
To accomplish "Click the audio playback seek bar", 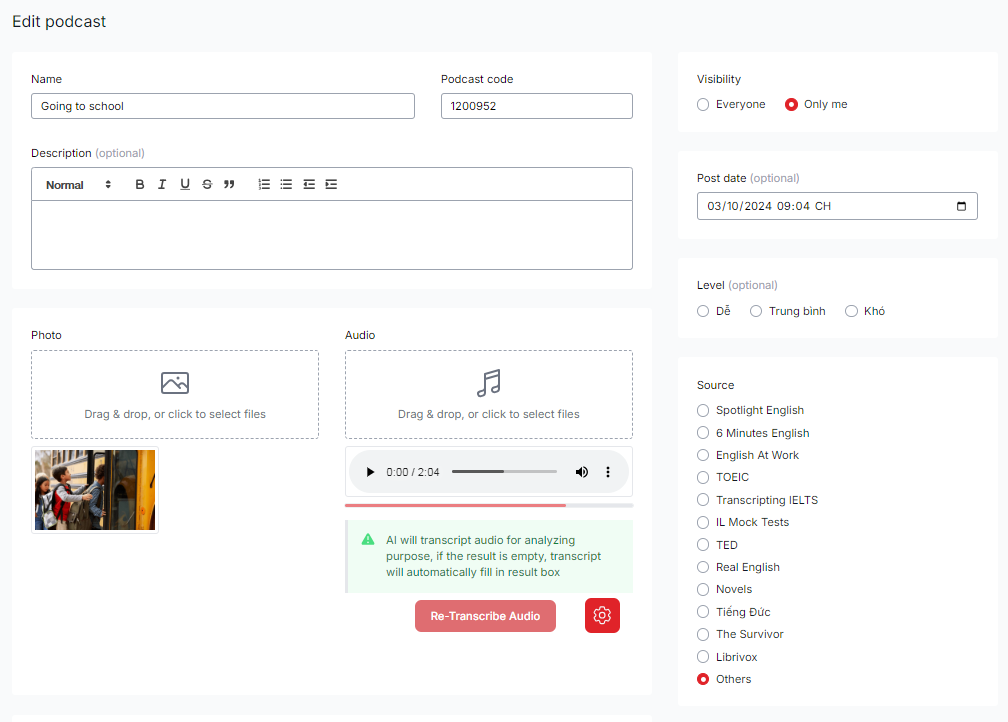I will pos(504,472).
